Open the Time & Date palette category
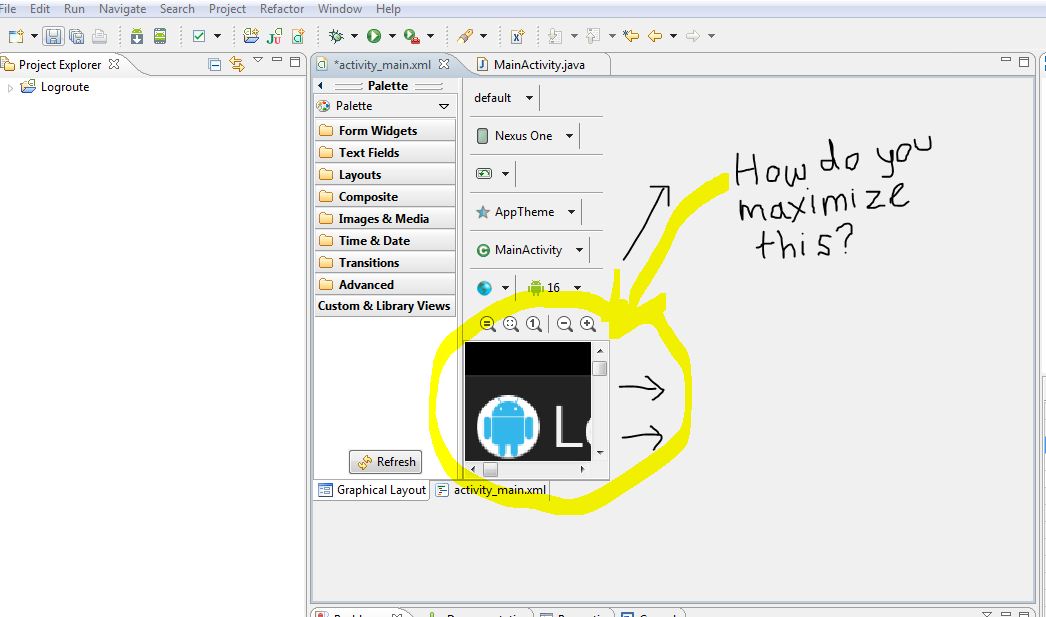This screenshot has height=617, width=1046. pos(385,241)
